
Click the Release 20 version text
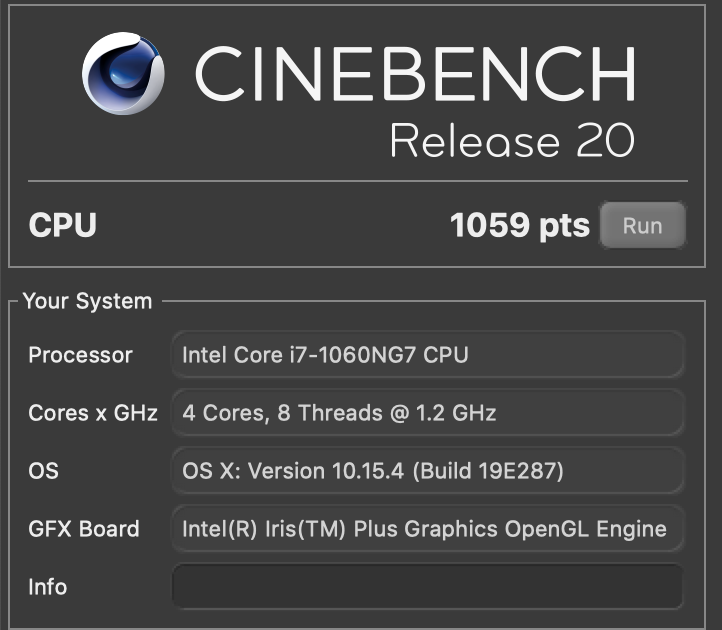[x=512, y=140]
